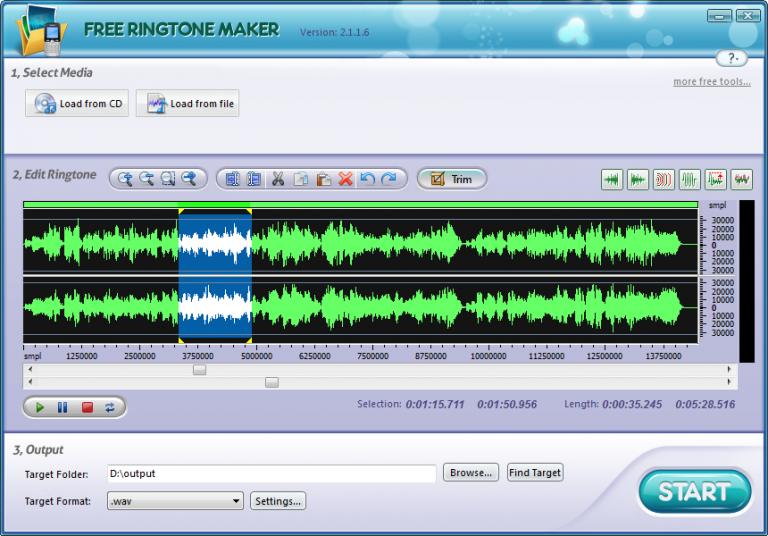Viewport: 768px width, 536px height.
Task: Click the Trim button
Action: [x=452, y=179]
